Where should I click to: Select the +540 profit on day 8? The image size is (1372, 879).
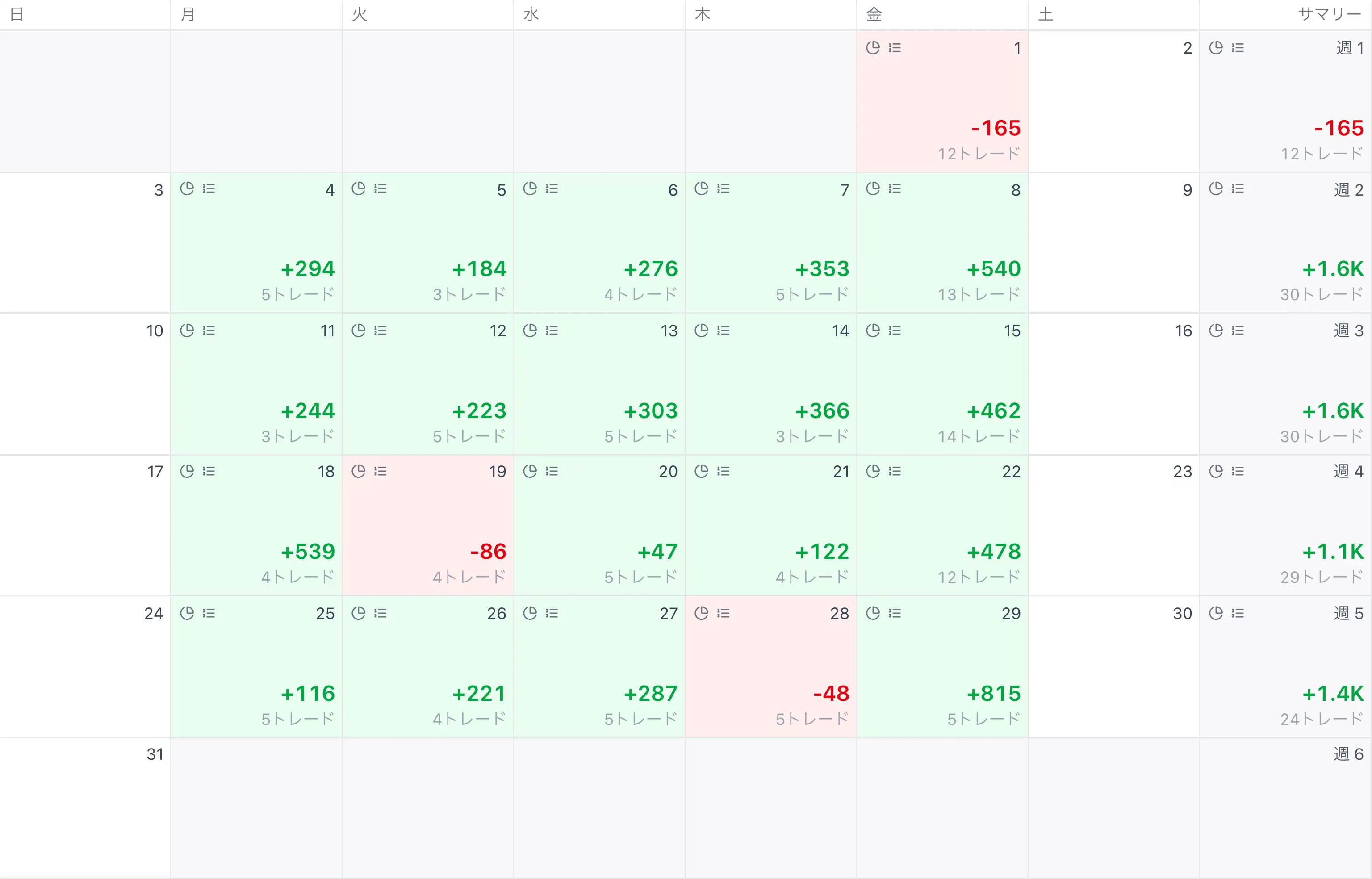[993, 268]
